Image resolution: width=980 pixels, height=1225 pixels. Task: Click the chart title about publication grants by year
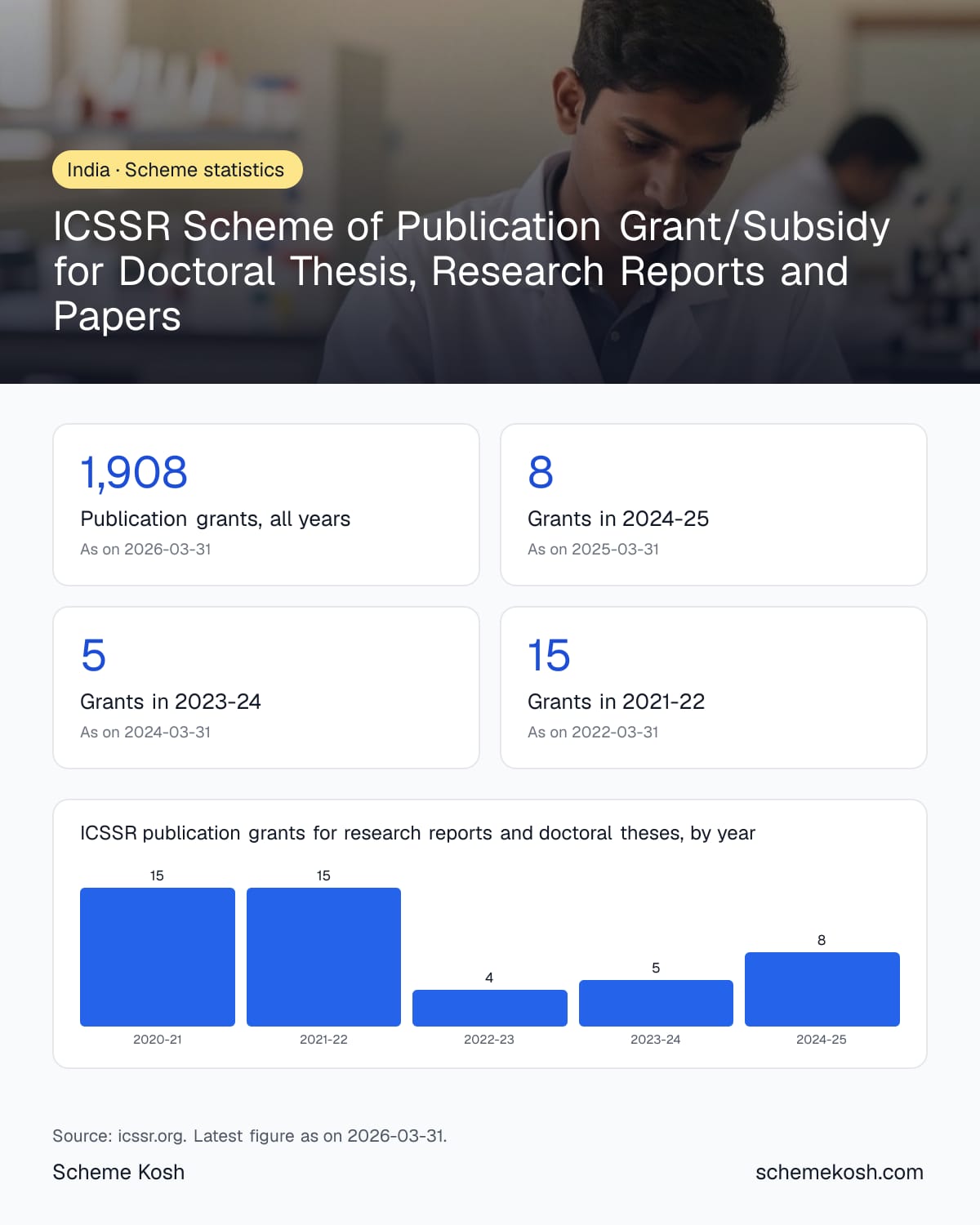(x=417, y=833)
